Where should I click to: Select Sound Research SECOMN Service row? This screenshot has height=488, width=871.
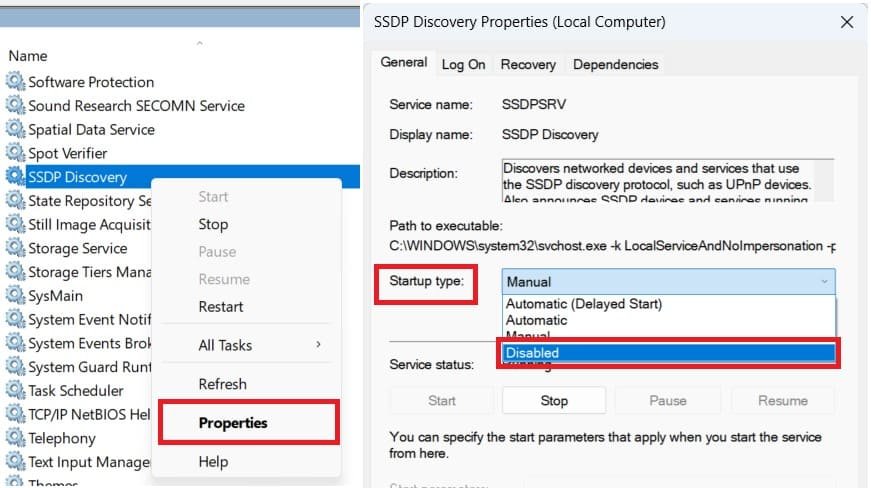[x=136, y=106]
